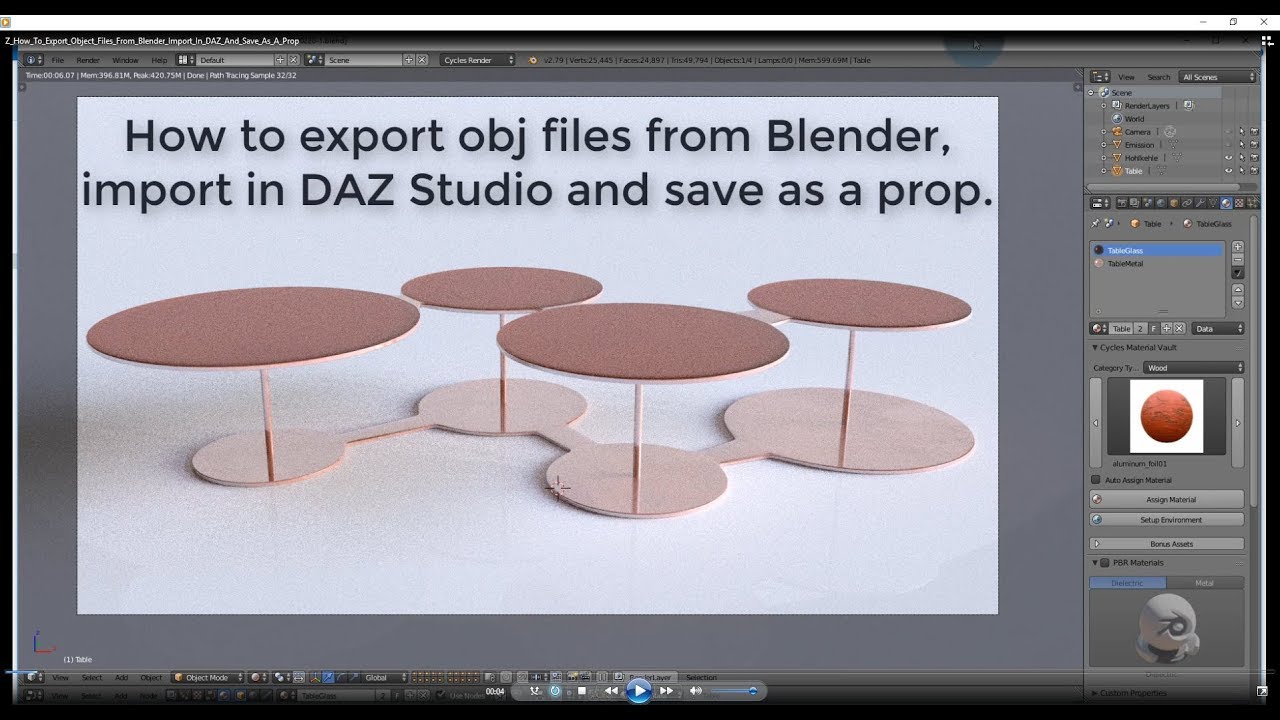Open the File menu in Blender

pyautogui.click(x=58, y=60)
